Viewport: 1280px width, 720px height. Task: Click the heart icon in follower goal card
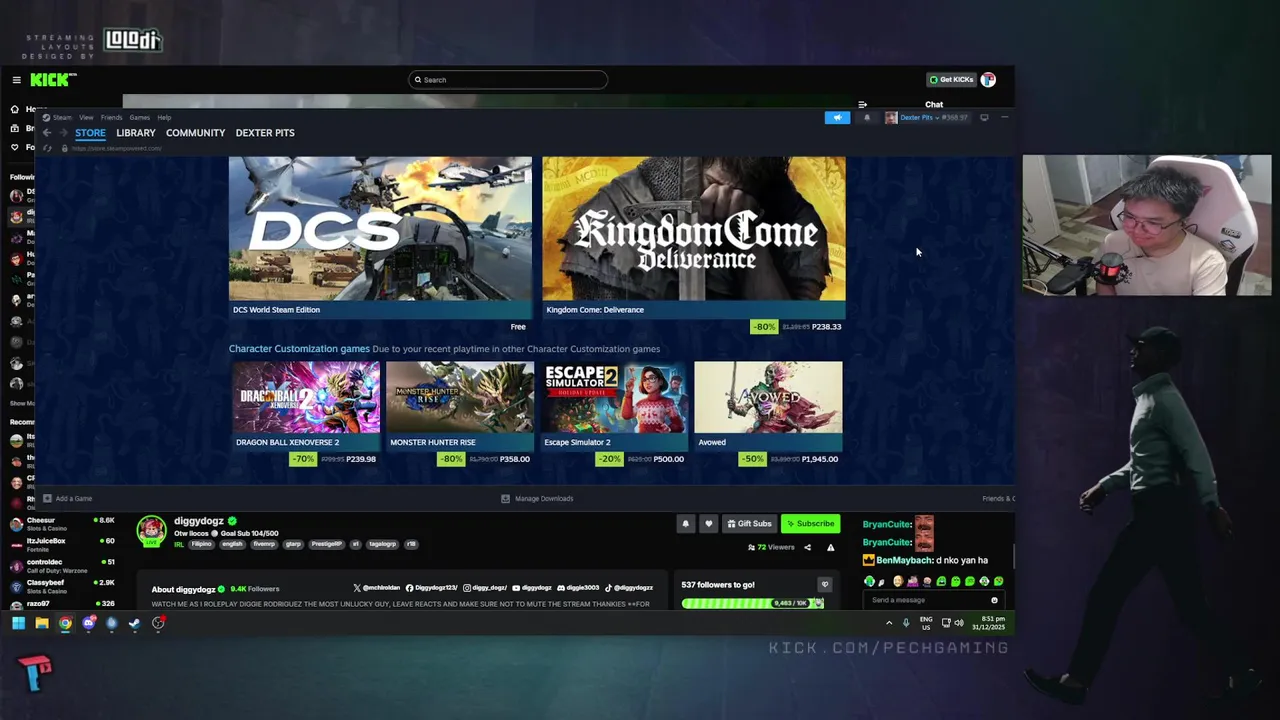(824, 584)
